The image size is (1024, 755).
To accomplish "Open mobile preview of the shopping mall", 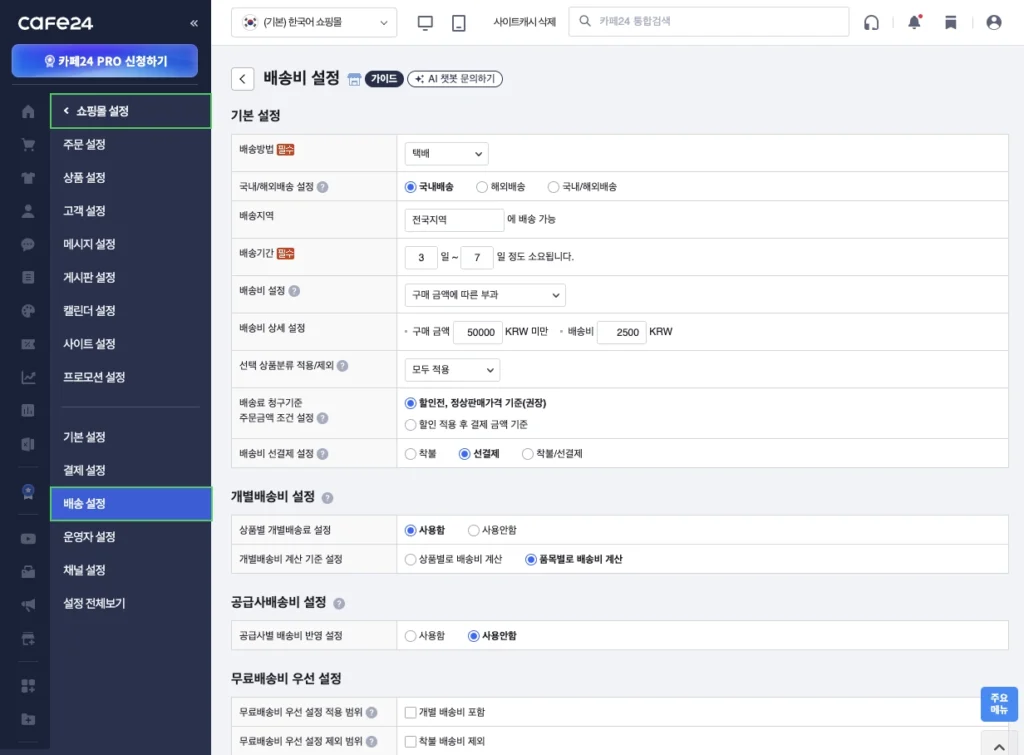I will 459,22.
